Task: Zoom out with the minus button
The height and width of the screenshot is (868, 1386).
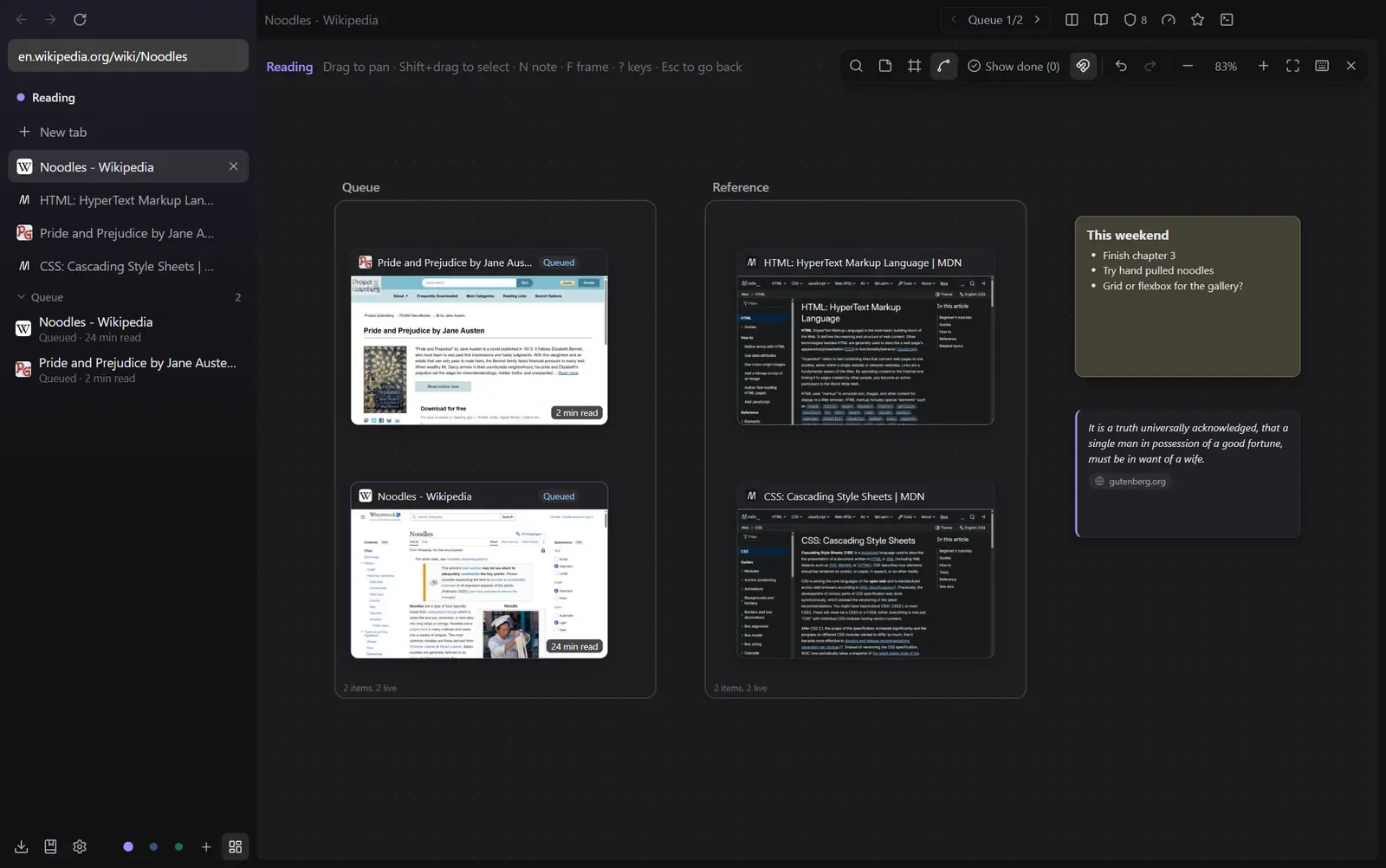Action: click(x=1188, y=66)
